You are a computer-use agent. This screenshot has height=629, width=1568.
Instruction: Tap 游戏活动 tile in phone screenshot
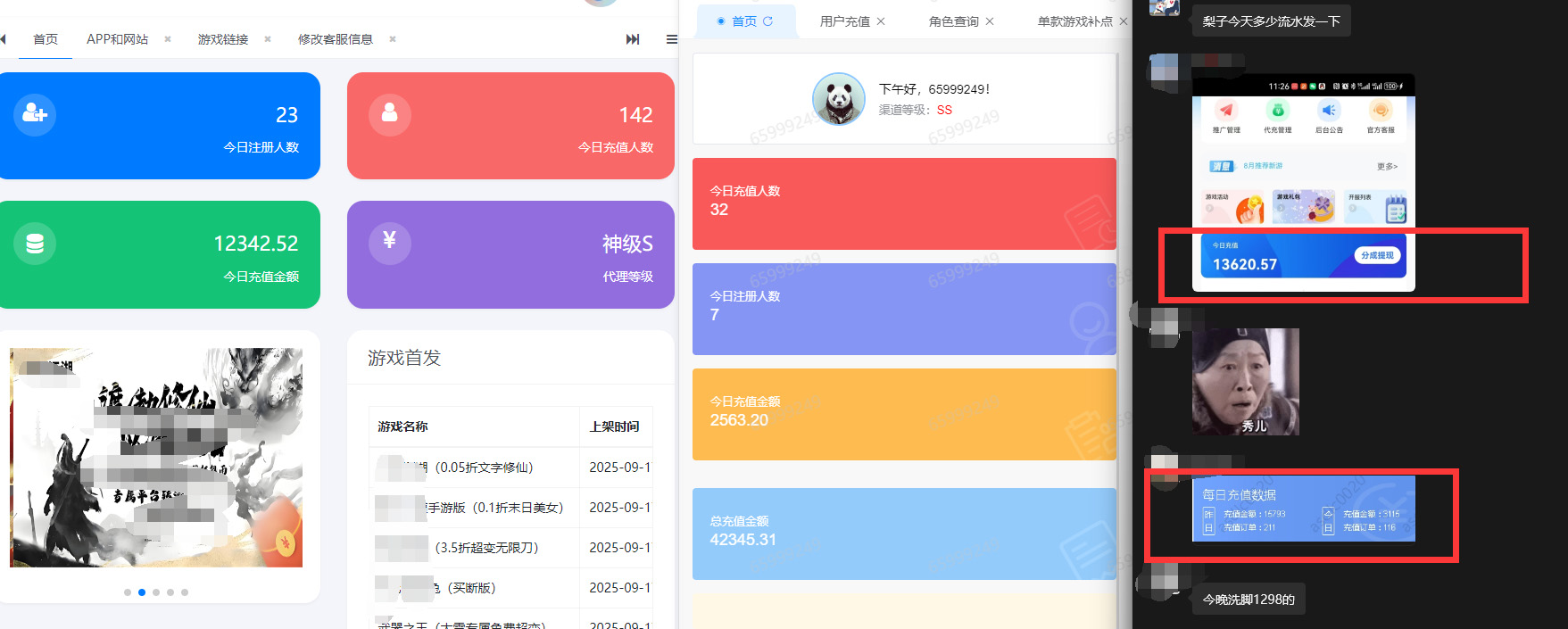[x=1232, y=207]
